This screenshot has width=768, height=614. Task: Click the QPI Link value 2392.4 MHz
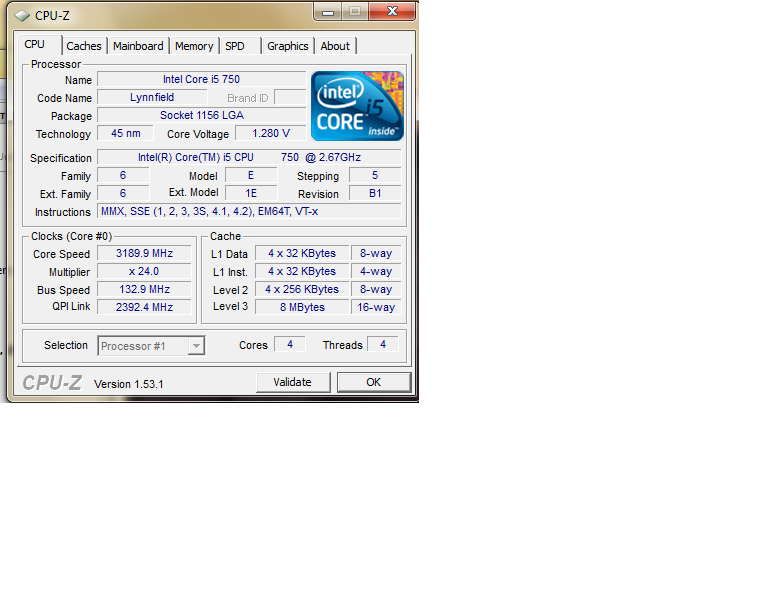(144, 307)
